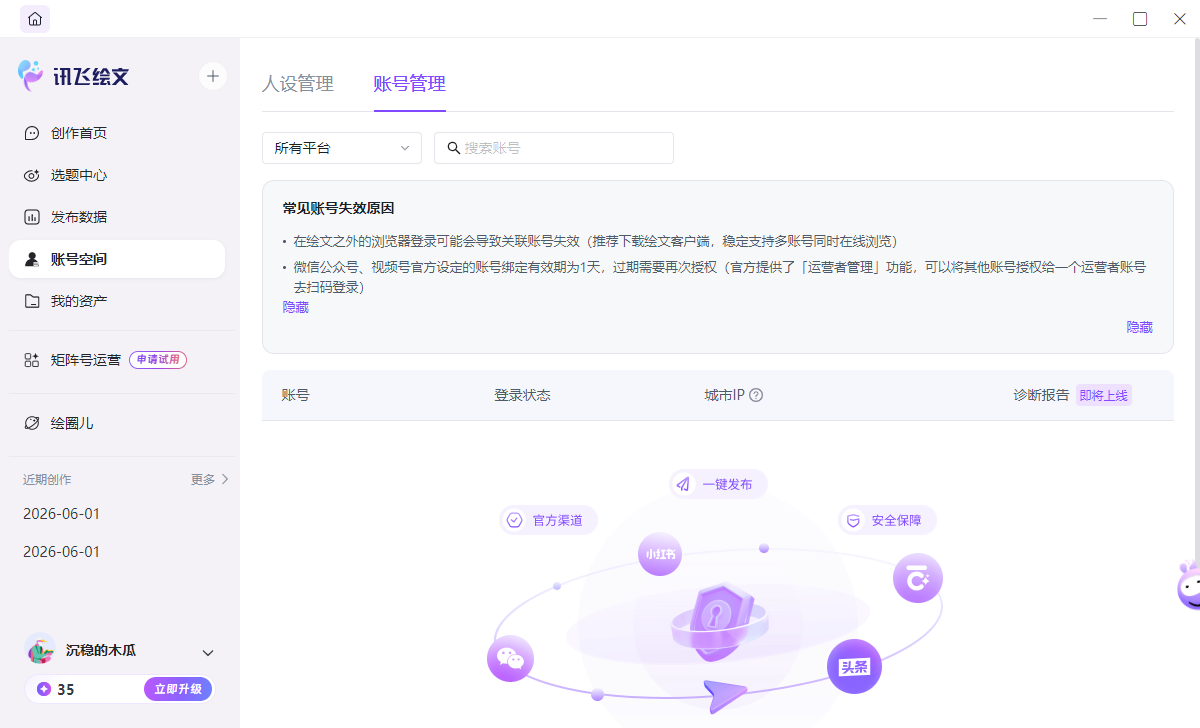Viewport: 1200px width, 728px height.
Task: Click the 即将上线 tag next to 诊断报告
Action: point(1103,395)
